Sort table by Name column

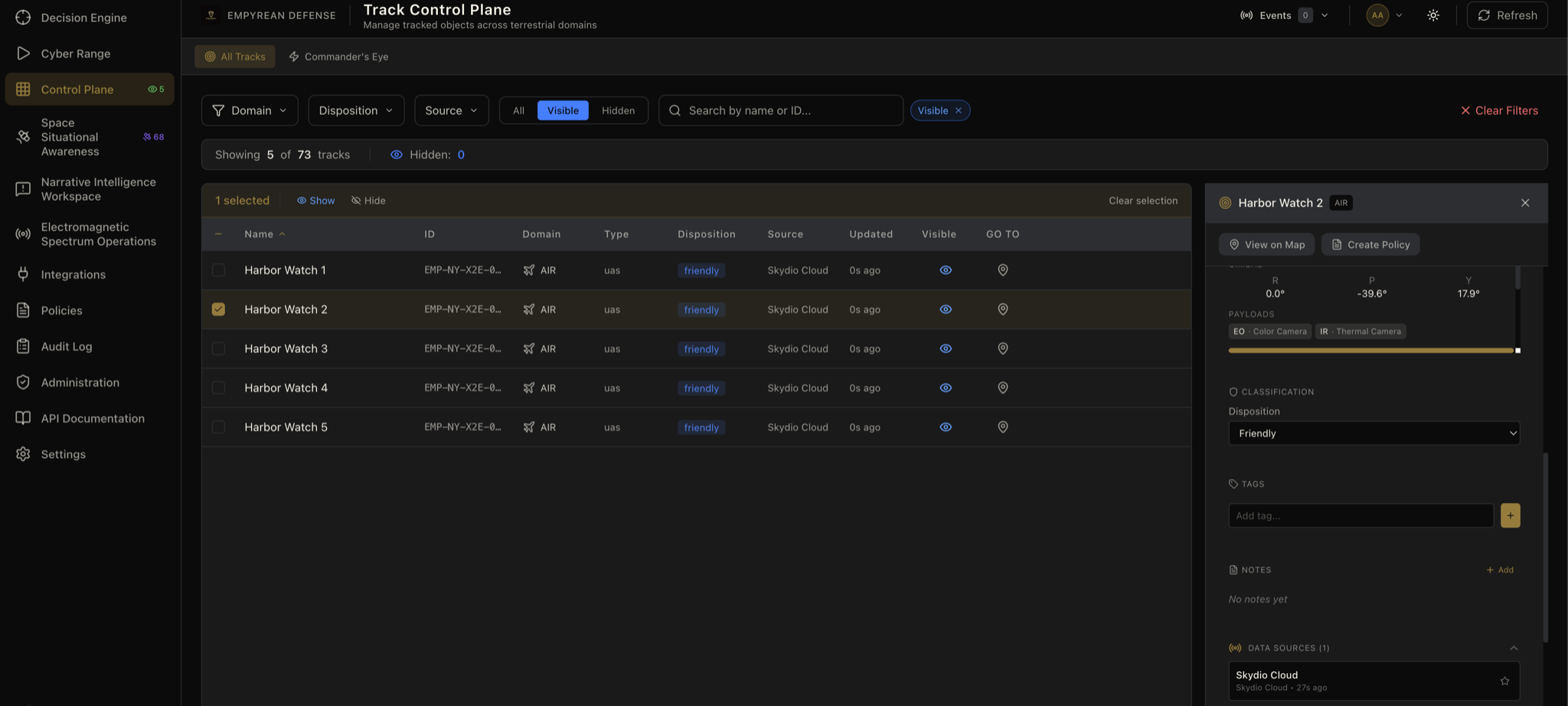coord(264,234)
